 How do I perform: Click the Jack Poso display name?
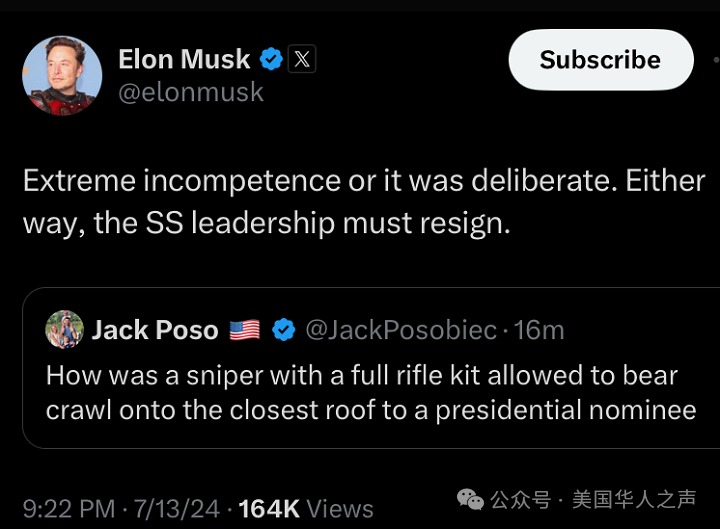click(155, 330)
